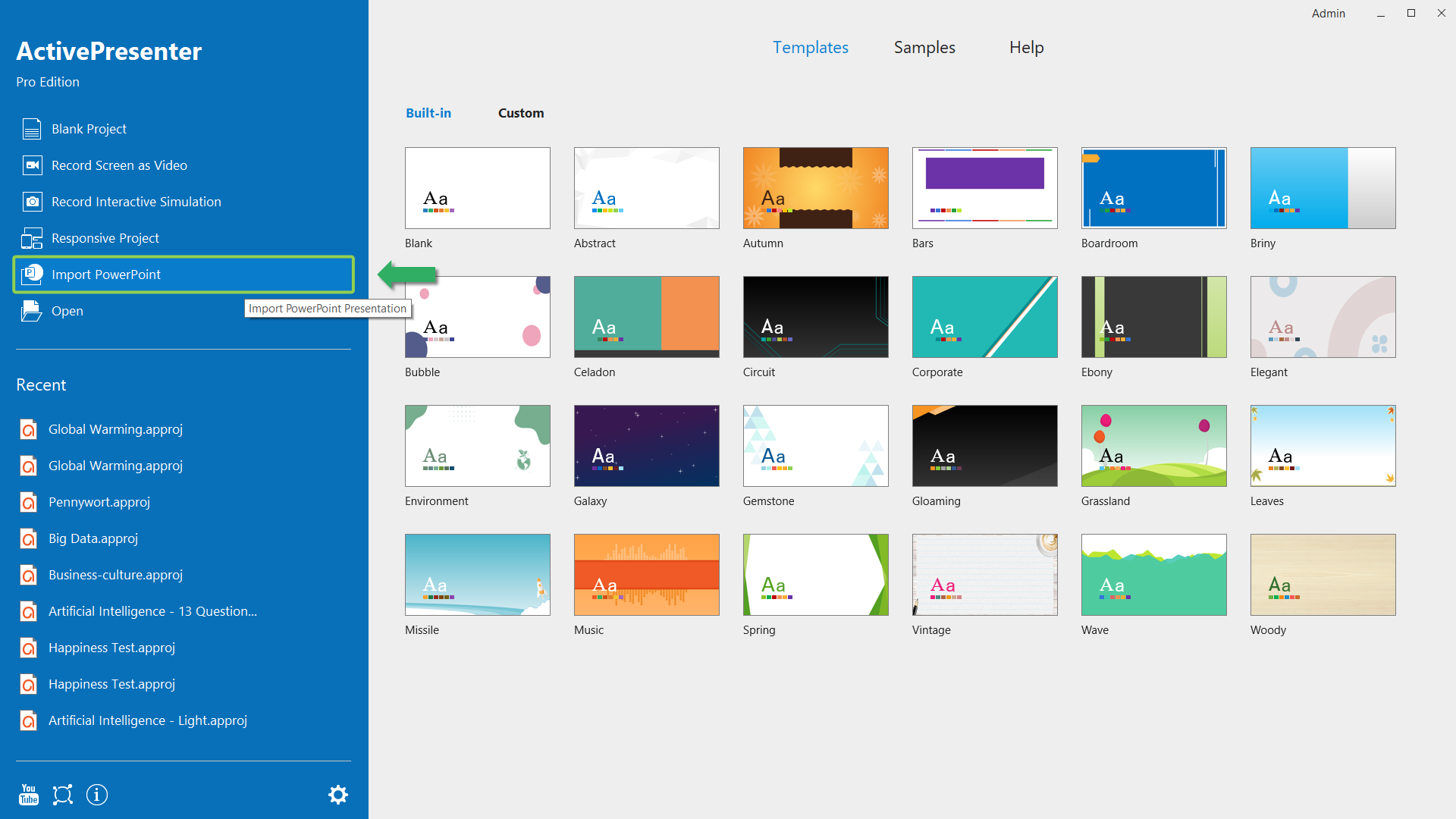Pick the Leaves template
The height and width of the screenshot is (819, 1456).
tap(1323, 446)
